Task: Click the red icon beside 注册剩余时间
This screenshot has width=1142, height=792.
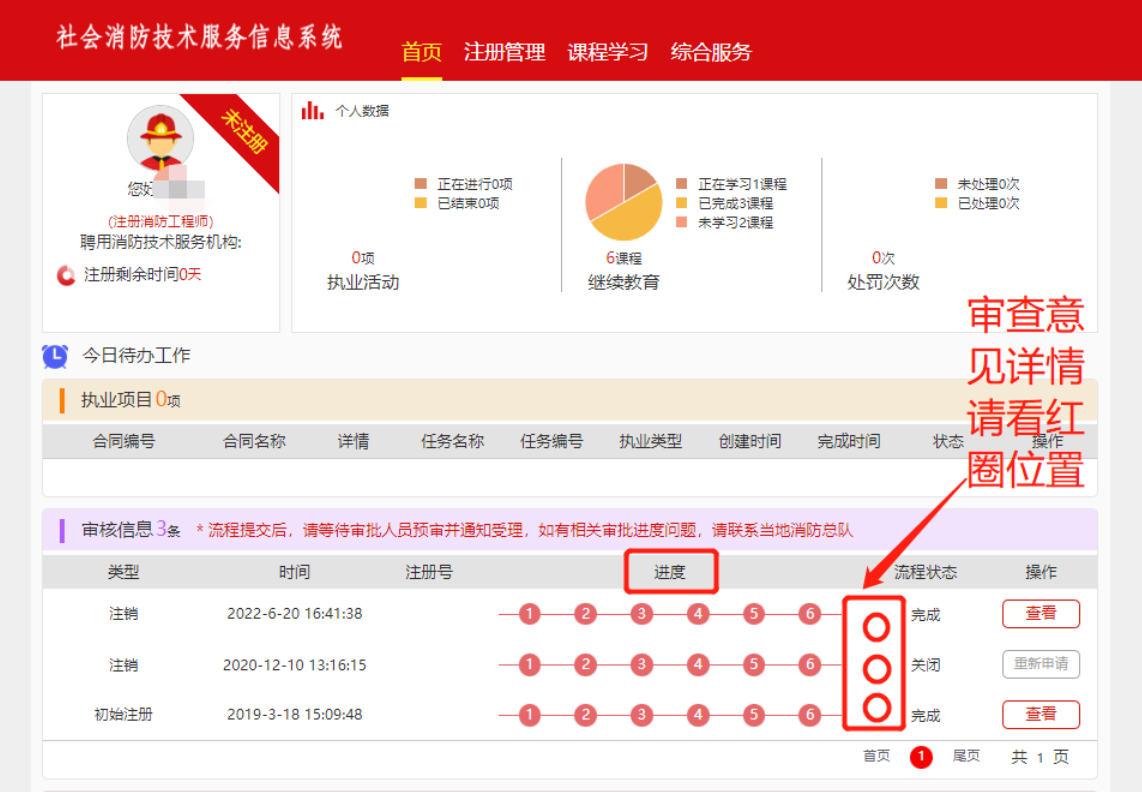Action: (x=66, y=275)
